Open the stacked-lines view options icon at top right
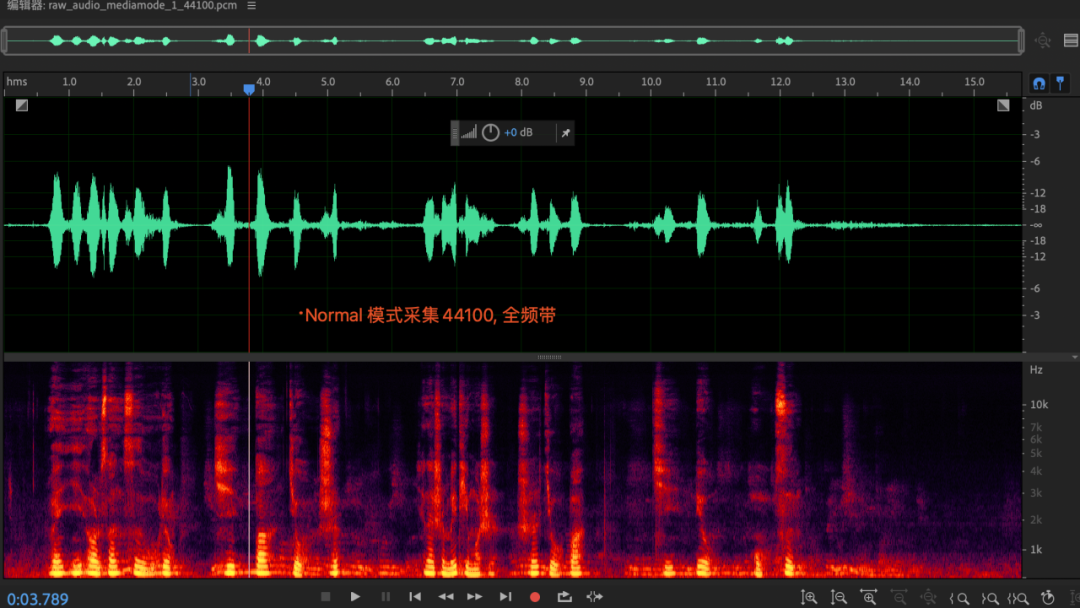Image resolution: width=1080 pixels, height=608 pixels. pyautogui.click(x=1070, y=41)
